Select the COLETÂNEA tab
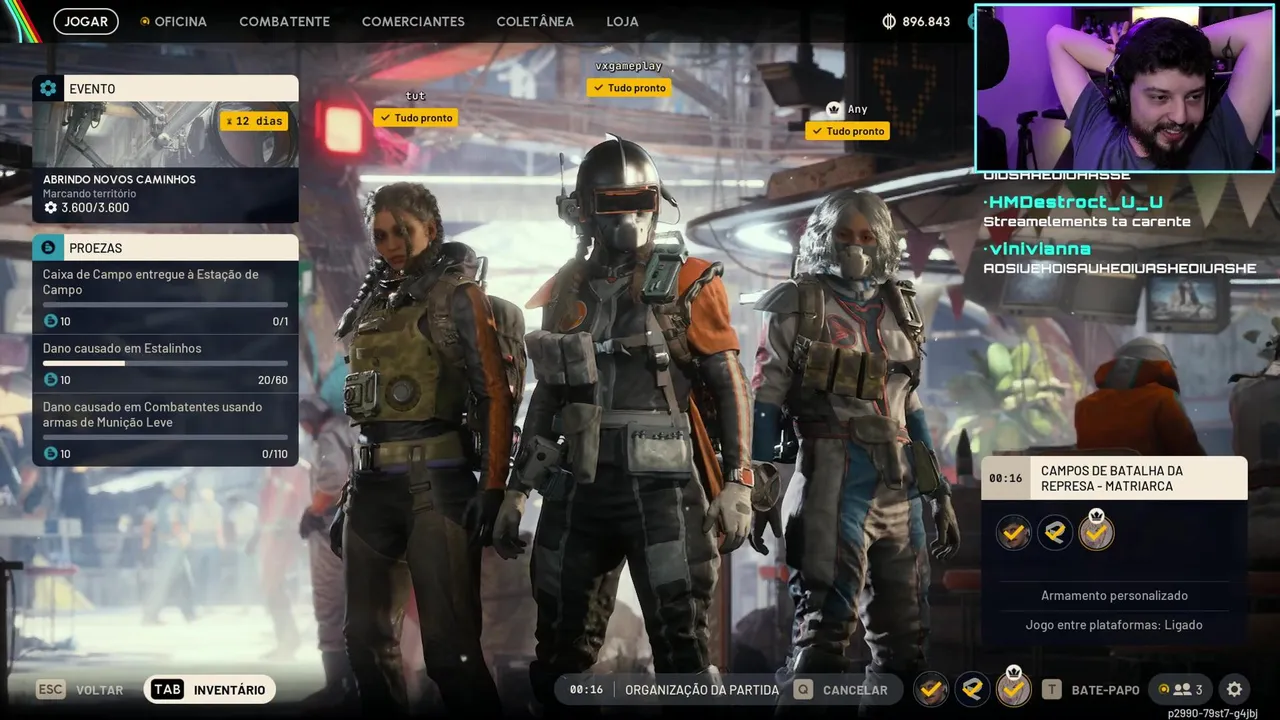Screen dimensions: 1280x720 pos(535,21)
